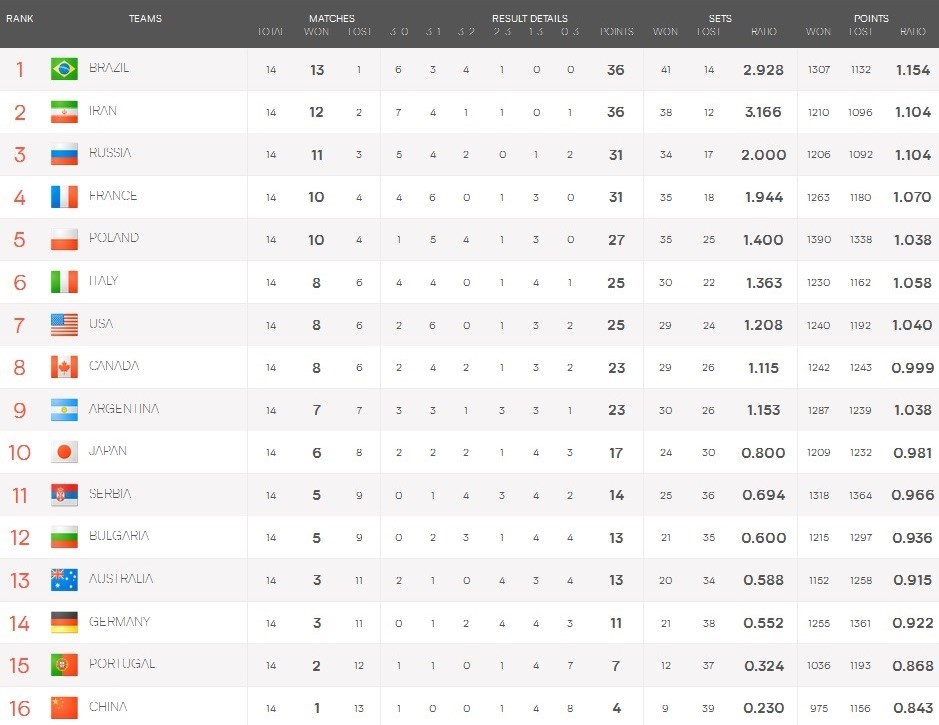Click the Russia flag icon
The width and height of the screenshot is (939, 725).
tap(64, 154)
